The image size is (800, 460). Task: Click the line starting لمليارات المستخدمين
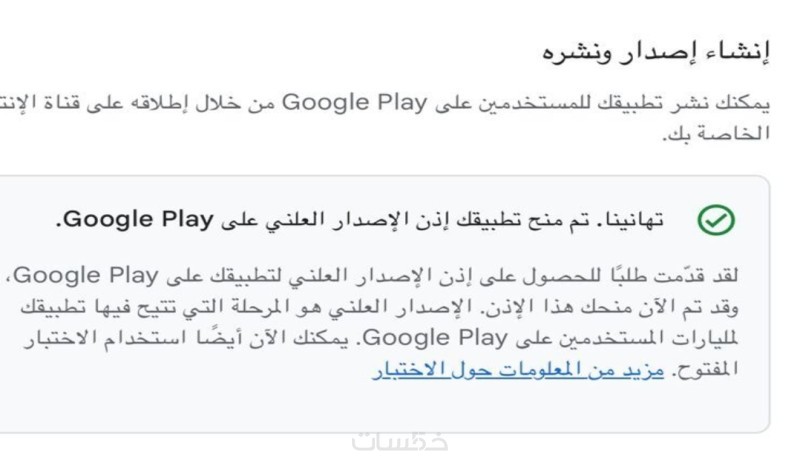[x=381, y=338]
